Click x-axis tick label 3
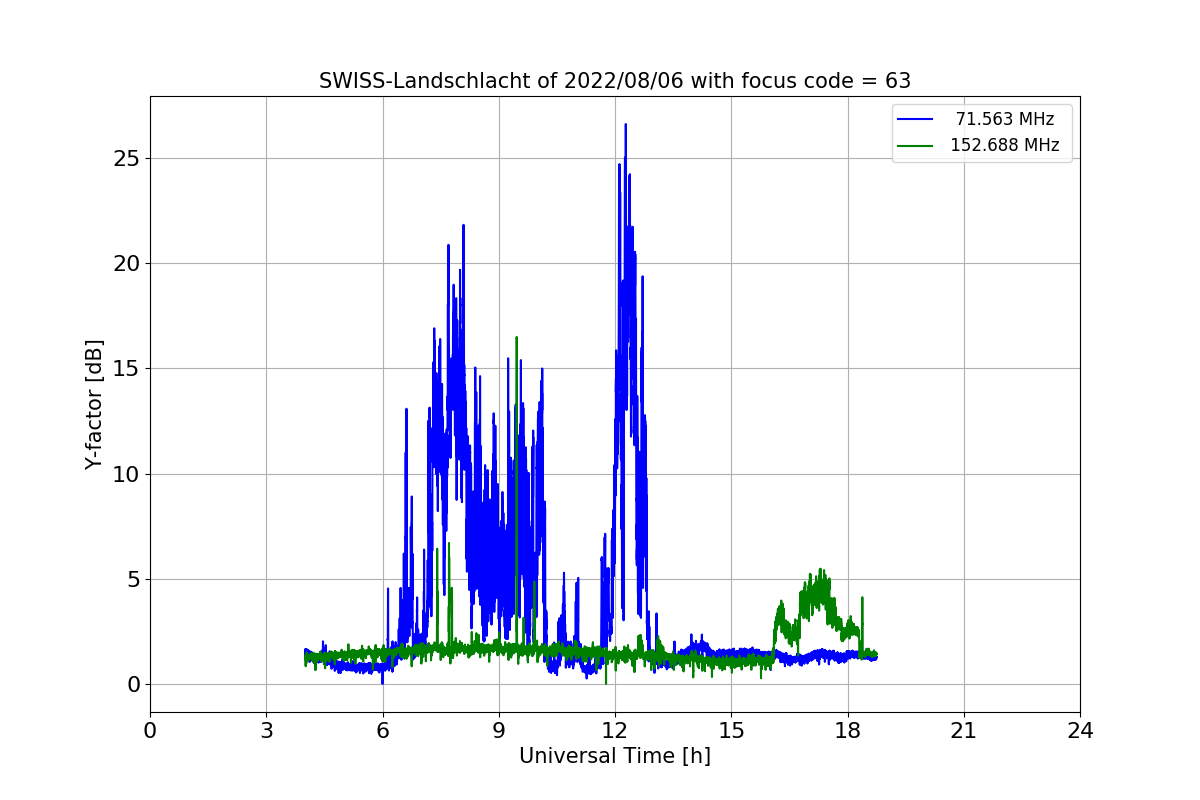Screen dimensions: 1200x800 (x=266, y=731)
